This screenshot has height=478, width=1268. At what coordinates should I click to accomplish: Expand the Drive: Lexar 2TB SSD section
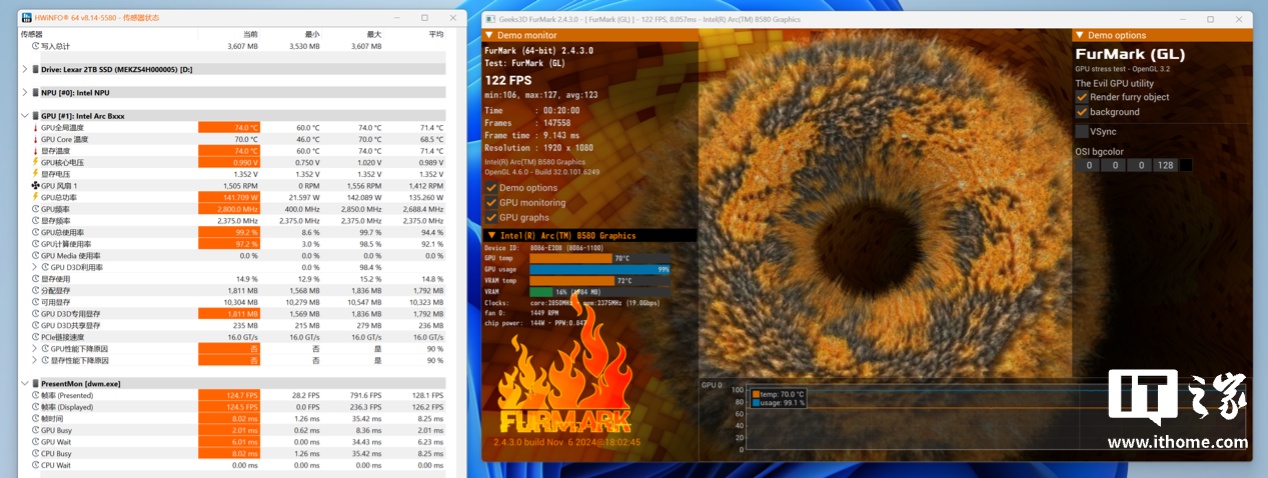tap(24, 69)
